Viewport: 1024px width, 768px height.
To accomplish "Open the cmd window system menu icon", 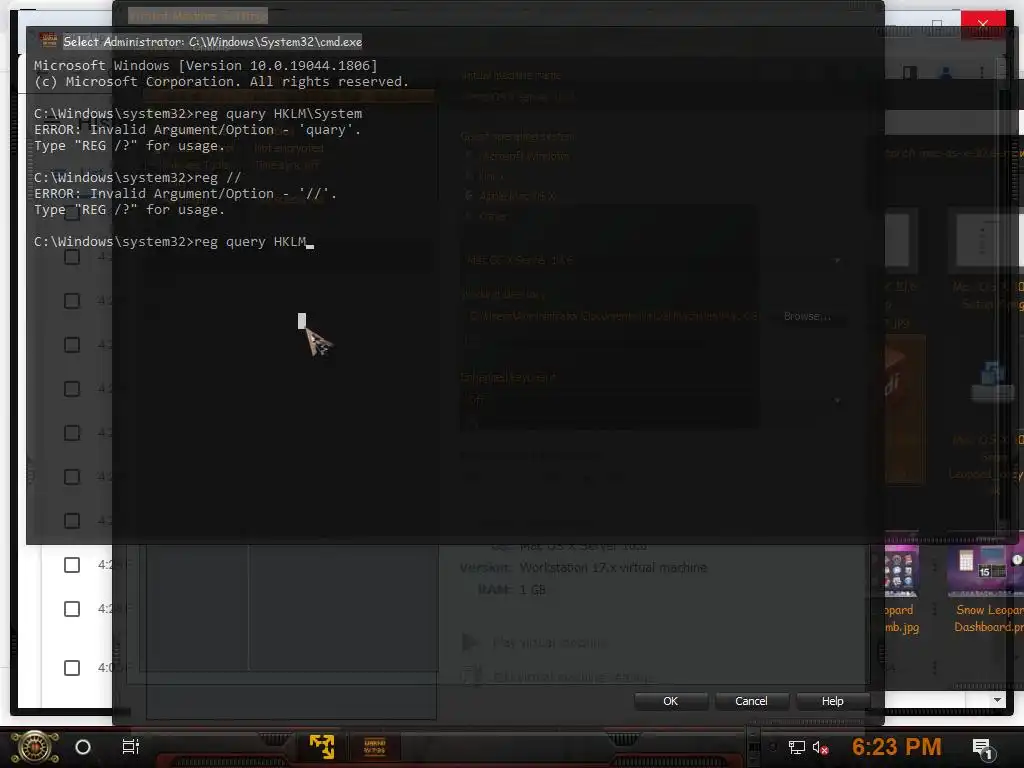I will [x=48, y=40].
